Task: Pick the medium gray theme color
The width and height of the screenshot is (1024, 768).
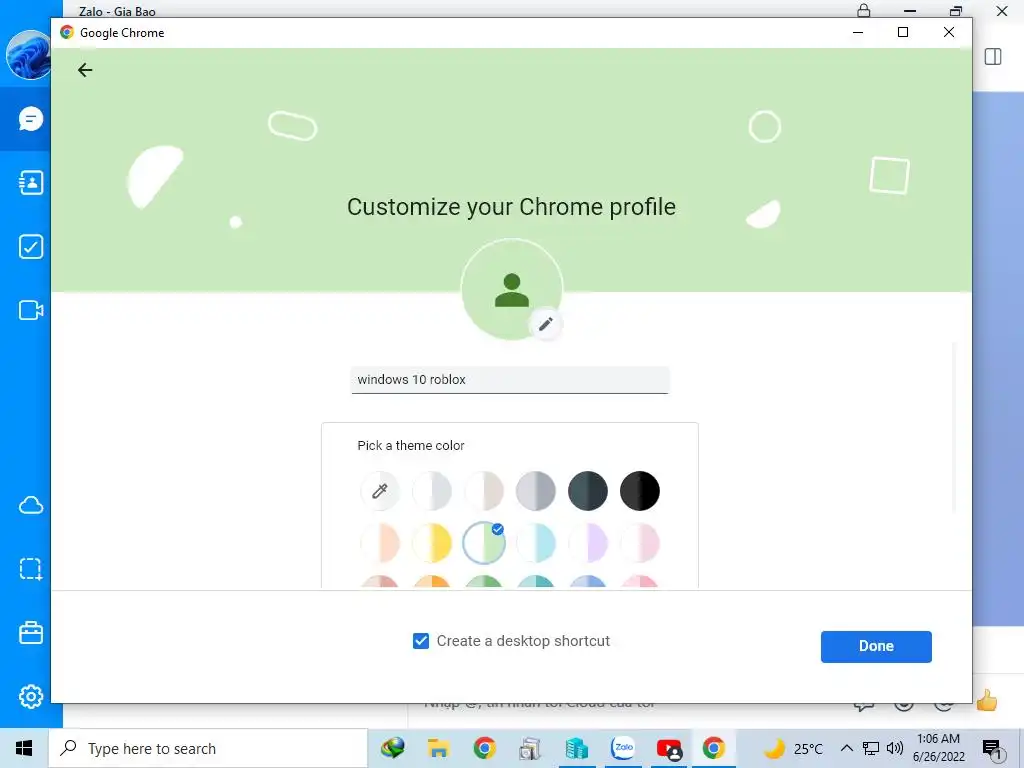Action: (536, 490)
